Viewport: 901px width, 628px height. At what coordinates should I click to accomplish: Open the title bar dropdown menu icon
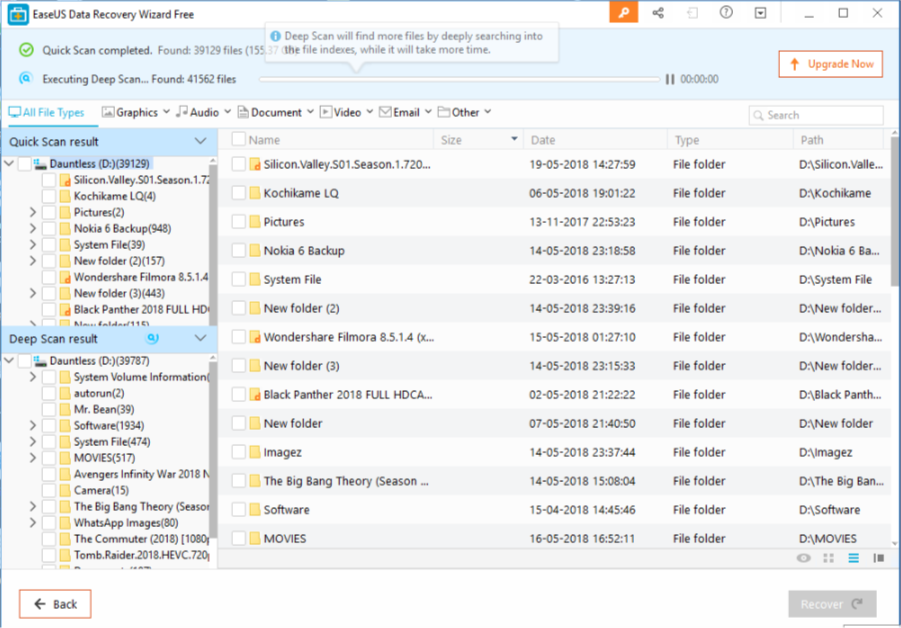point(760,13)
